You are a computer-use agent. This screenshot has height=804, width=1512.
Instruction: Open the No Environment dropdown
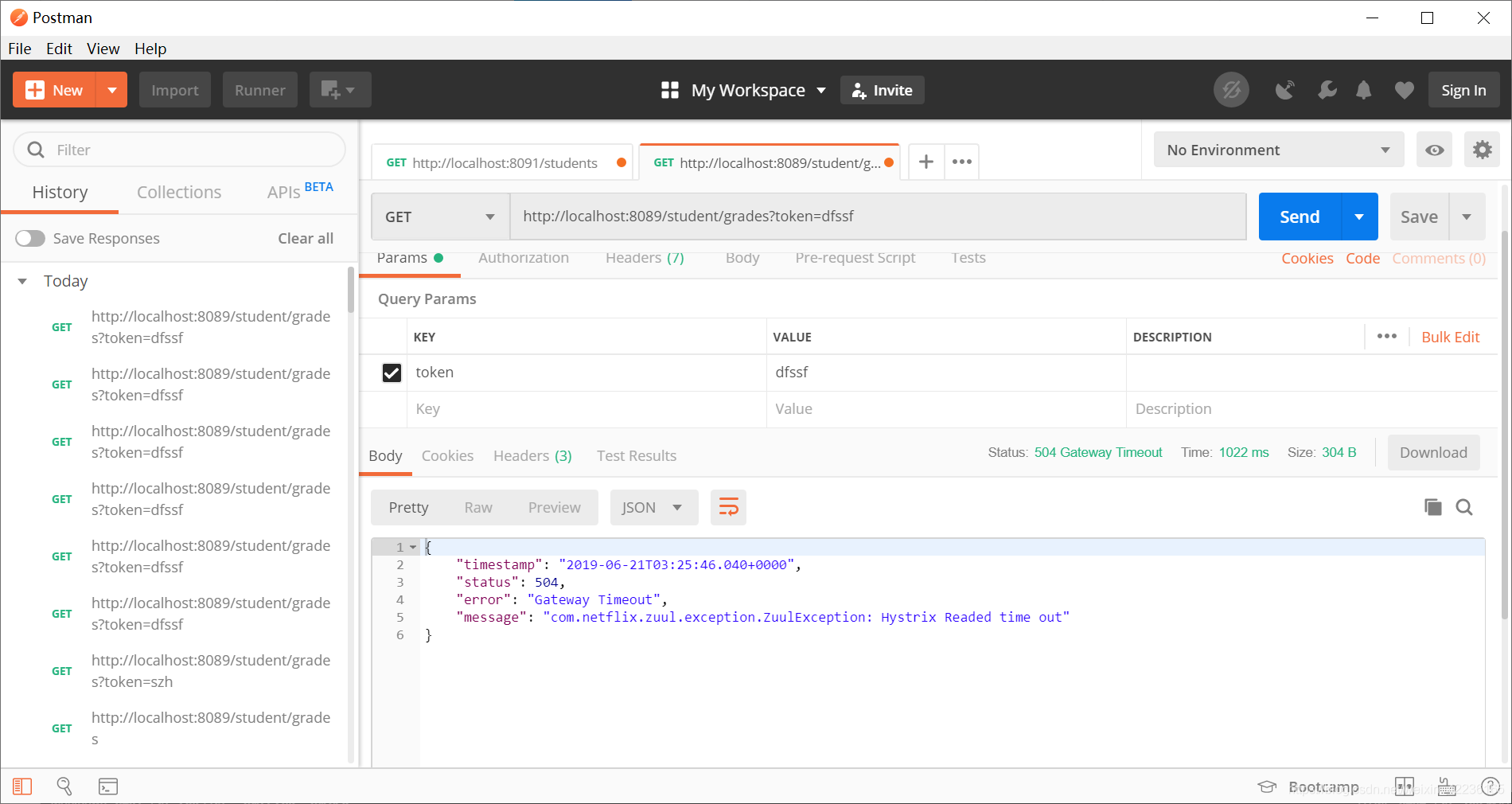(1279, 150)
